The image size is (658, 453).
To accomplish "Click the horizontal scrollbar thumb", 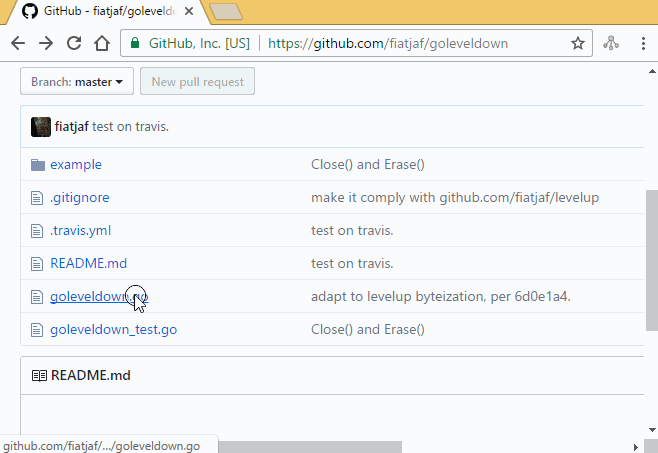I will tap(310, 447).
